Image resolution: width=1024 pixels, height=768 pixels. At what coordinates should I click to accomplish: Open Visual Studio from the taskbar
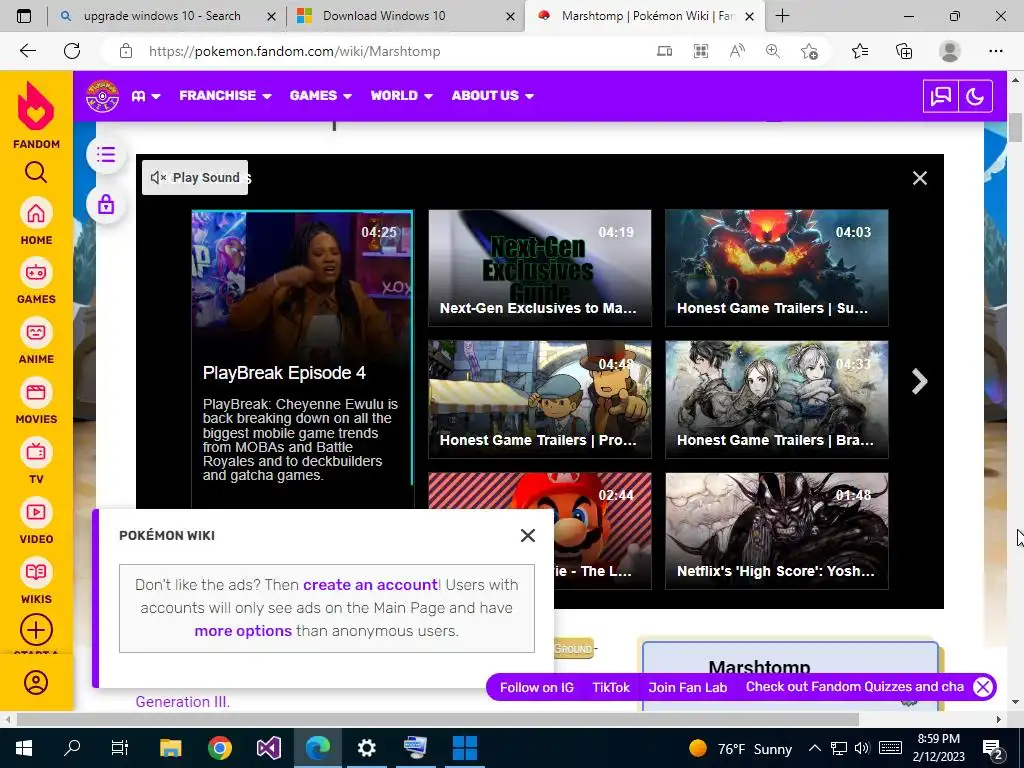click(x=268, y=748)
